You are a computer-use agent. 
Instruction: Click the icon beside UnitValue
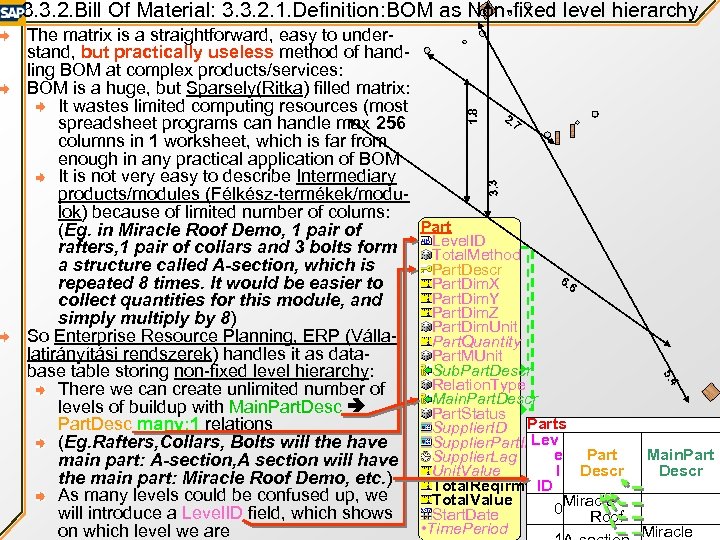click(426, 471)
